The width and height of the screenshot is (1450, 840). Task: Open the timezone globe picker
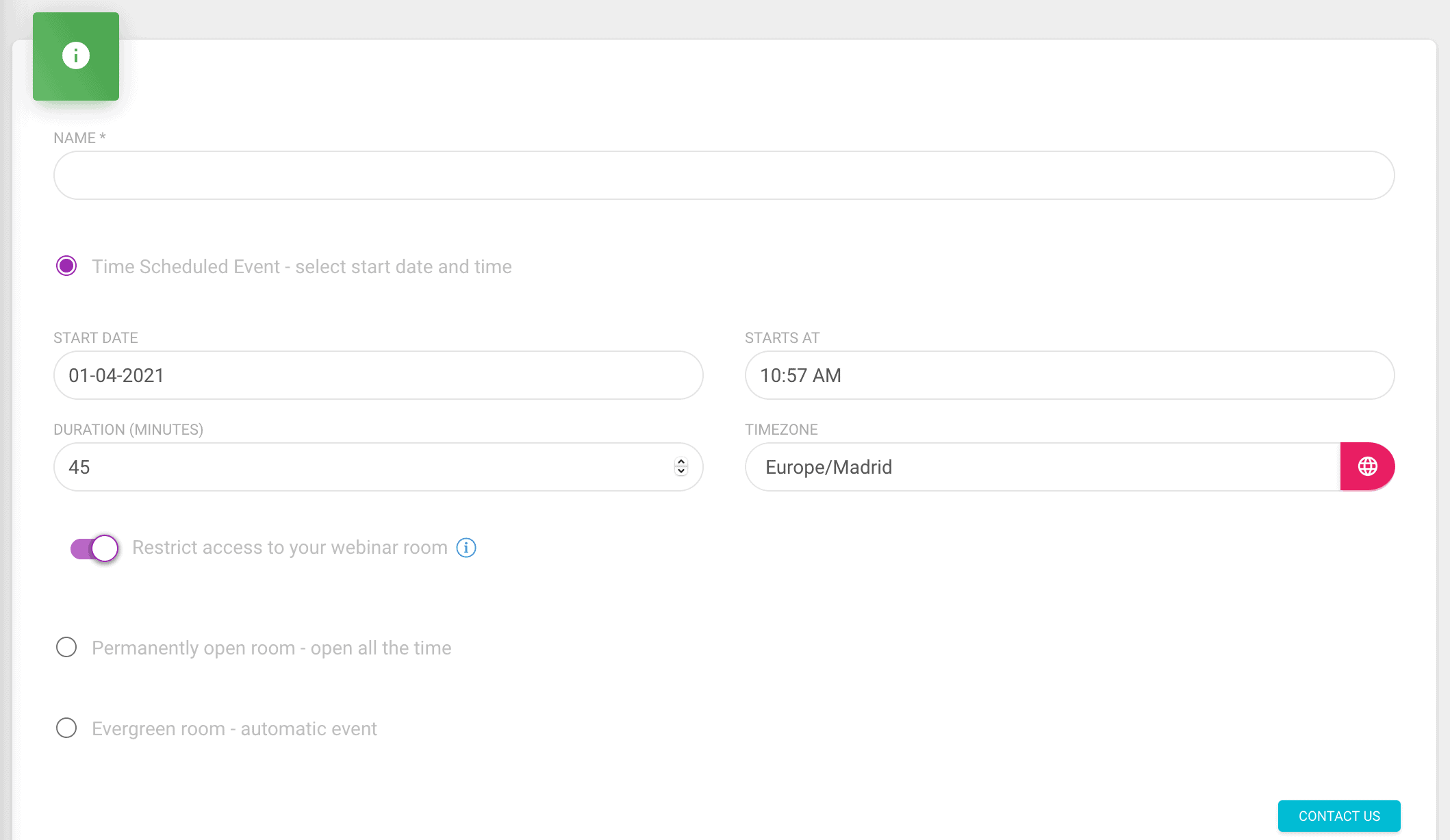point(1366,466)
